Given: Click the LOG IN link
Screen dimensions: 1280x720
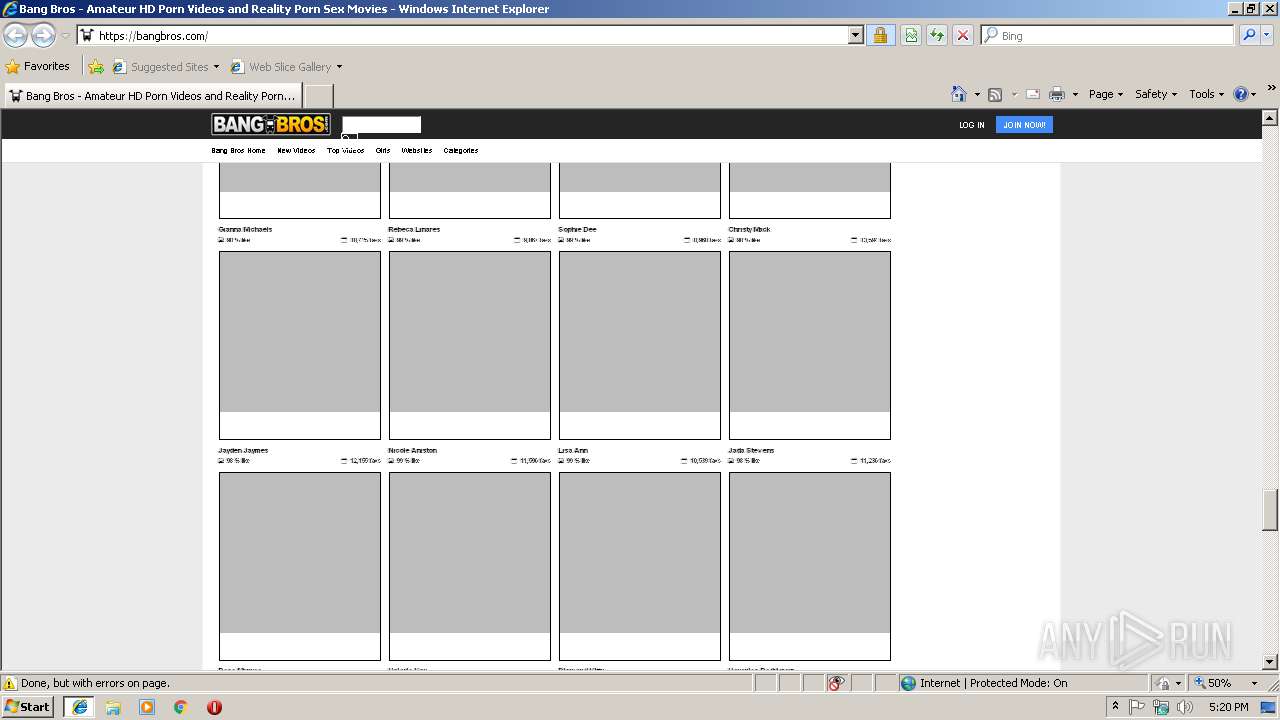Looking at the screenshot, I should coord(971,125).
